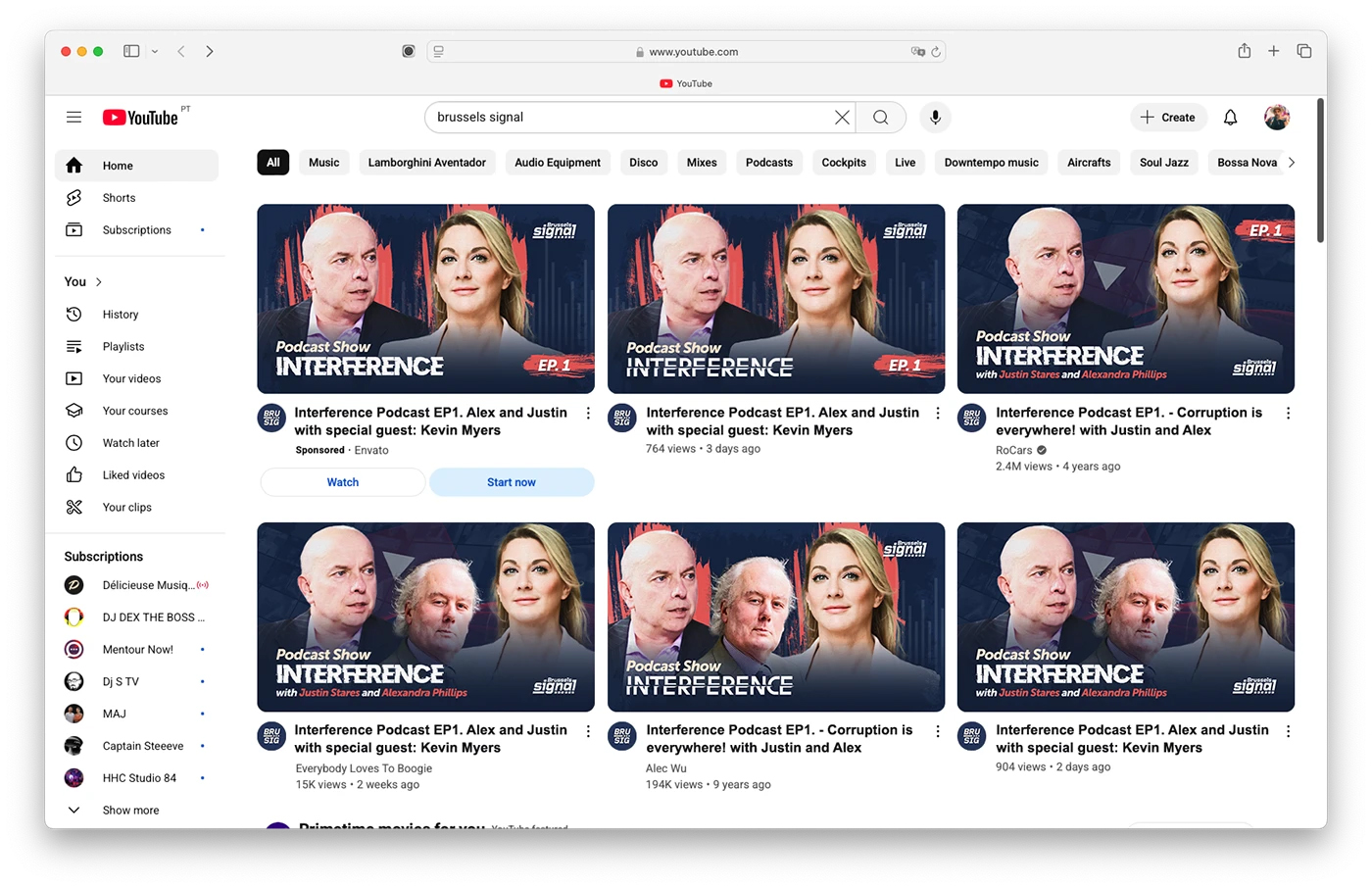Open the RoCars channel link
Screen dimensions: 1372x888
(1014, 451)
